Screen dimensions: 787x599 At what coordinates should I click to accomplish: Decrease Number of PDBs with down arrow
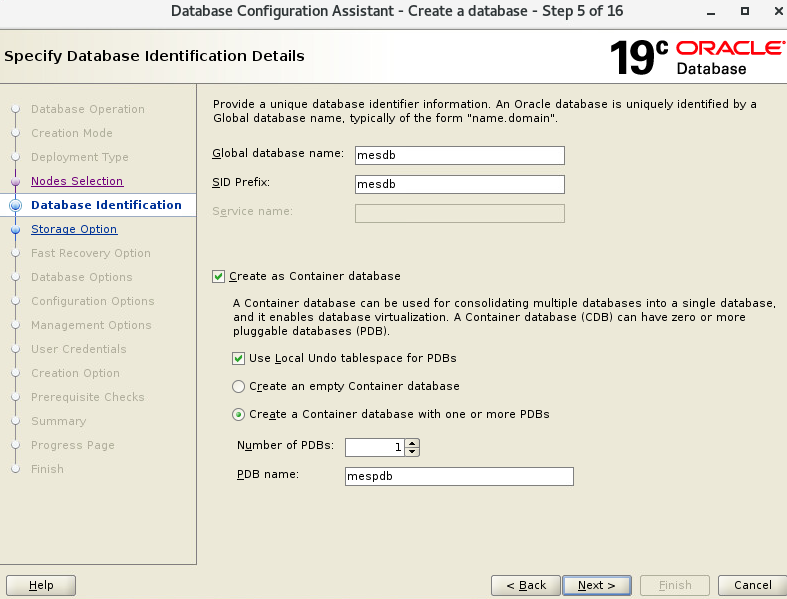(x=413, y=452)
